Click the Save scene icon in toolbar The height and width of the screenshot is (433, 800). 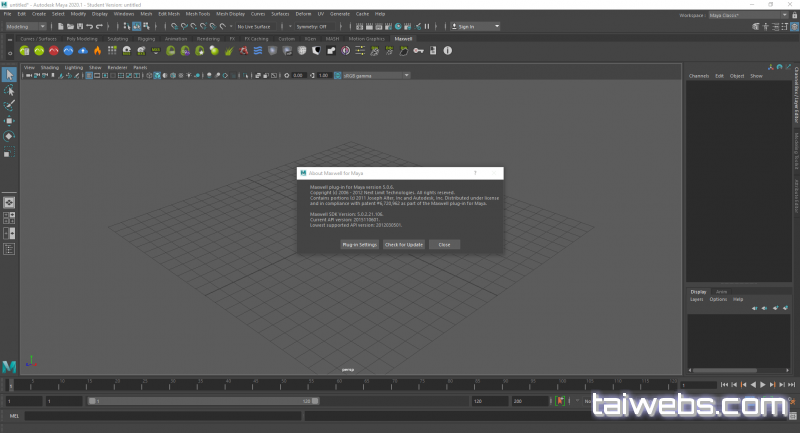[x=80, y=26]
